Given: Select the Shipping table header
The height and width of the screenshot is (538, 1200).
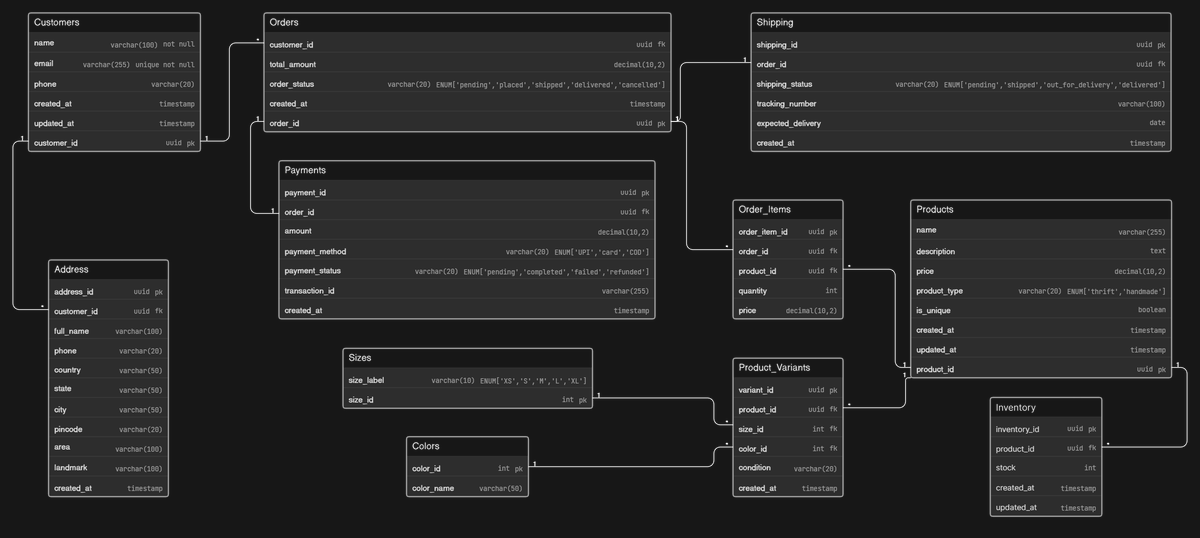Looking at the screenshot, I should coord(961,22).
